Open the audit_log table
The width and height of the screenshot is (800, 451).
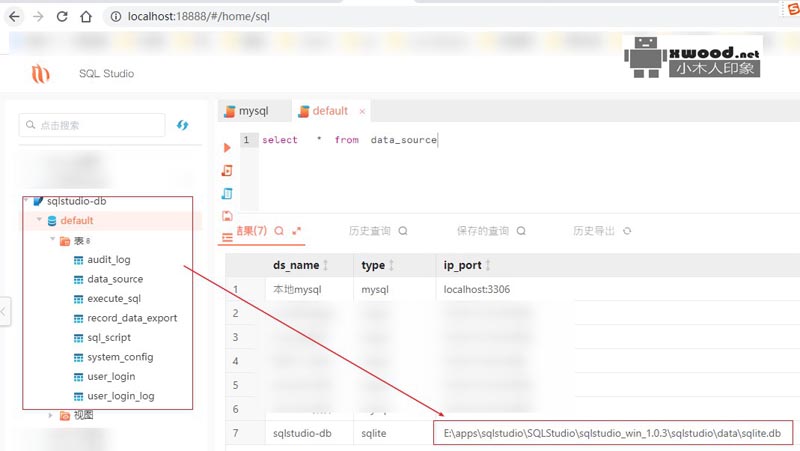[109, 260]
